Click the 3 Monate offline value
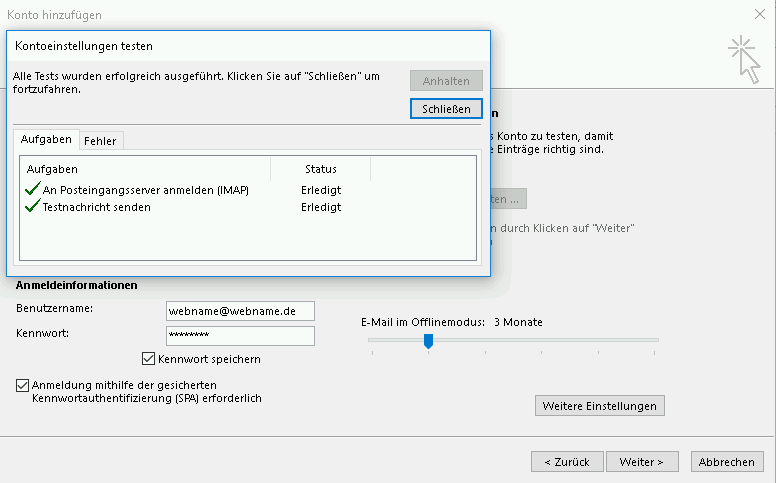The height and width of the screenshot is (483, 776). (x=518, y=322)
